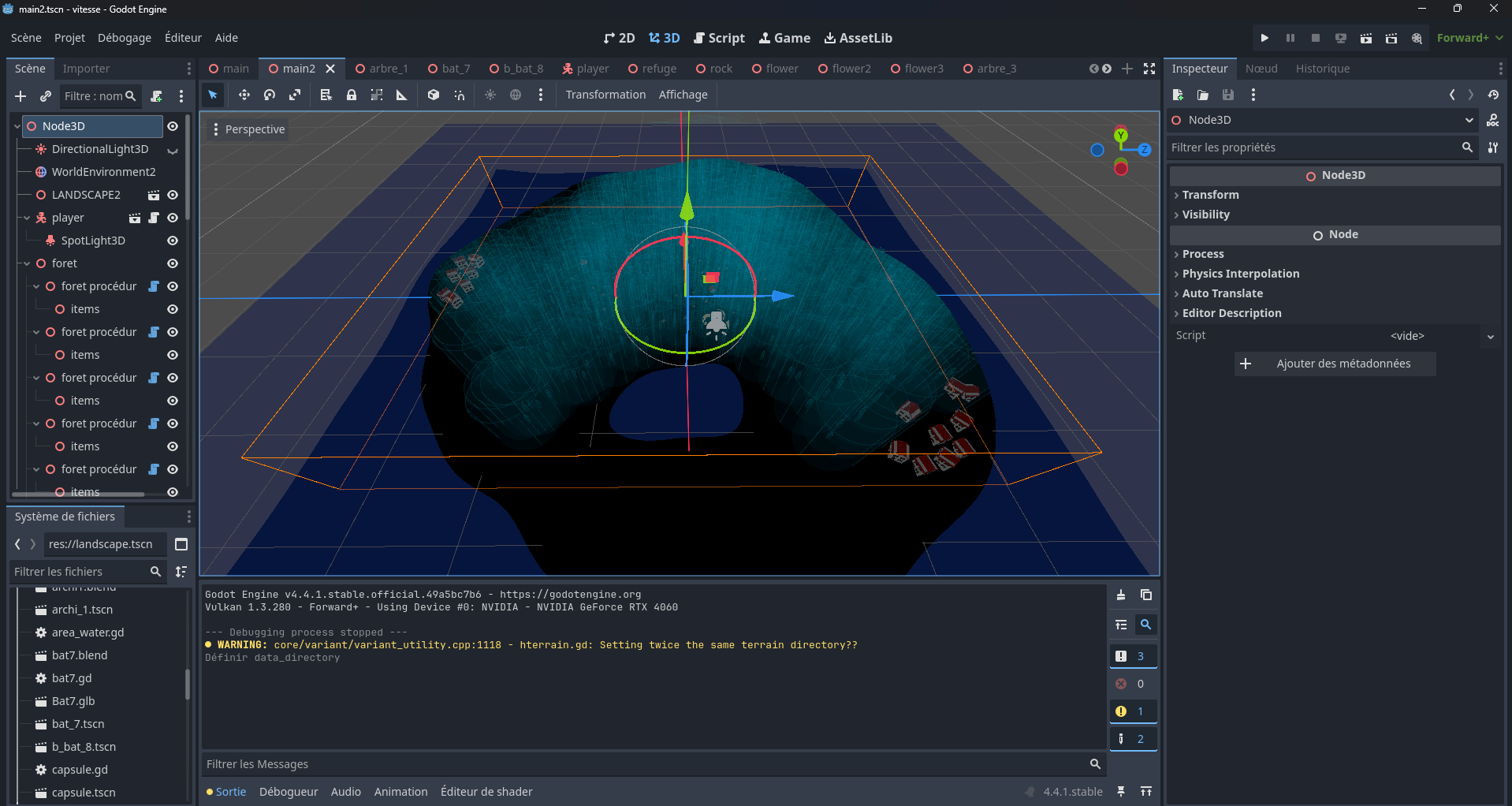The height and width of the screenshot is (806, 1512).
Task: Select the Scale tool in the viewport toolbar
Action: coord(294,95)
